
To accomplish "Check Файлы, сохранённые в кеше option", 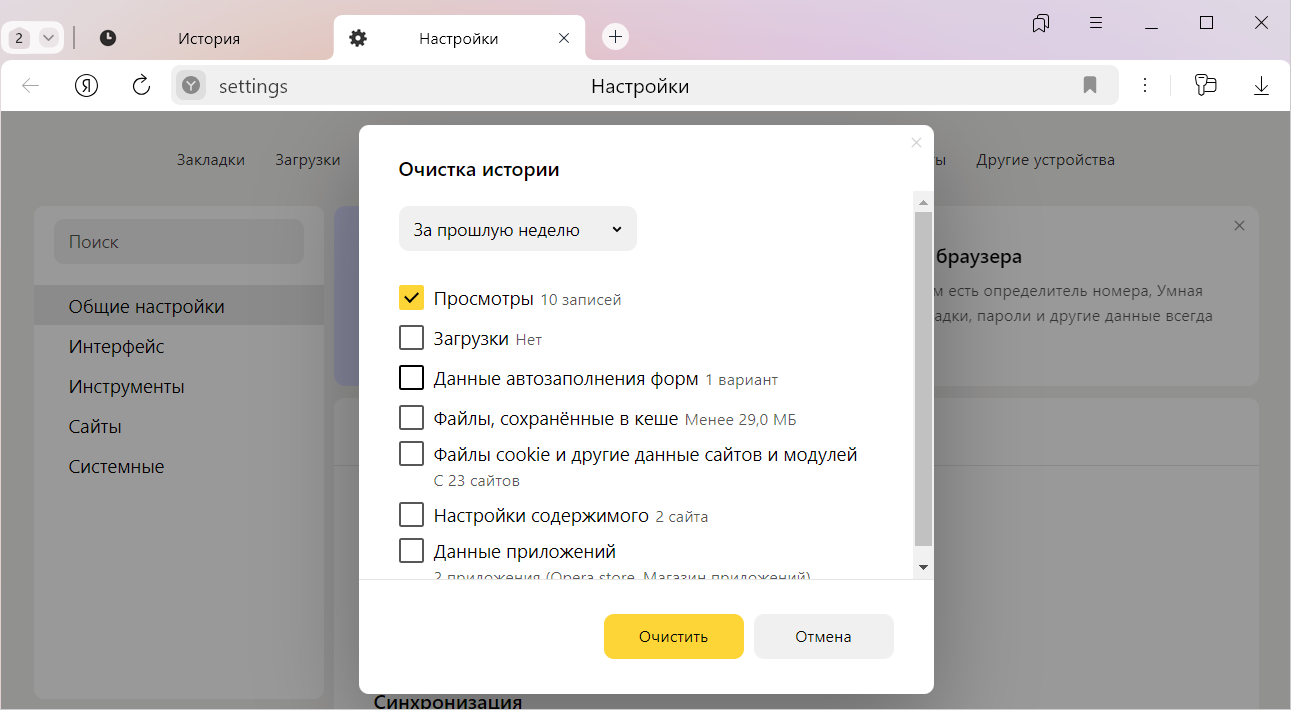I will point(411,418).
